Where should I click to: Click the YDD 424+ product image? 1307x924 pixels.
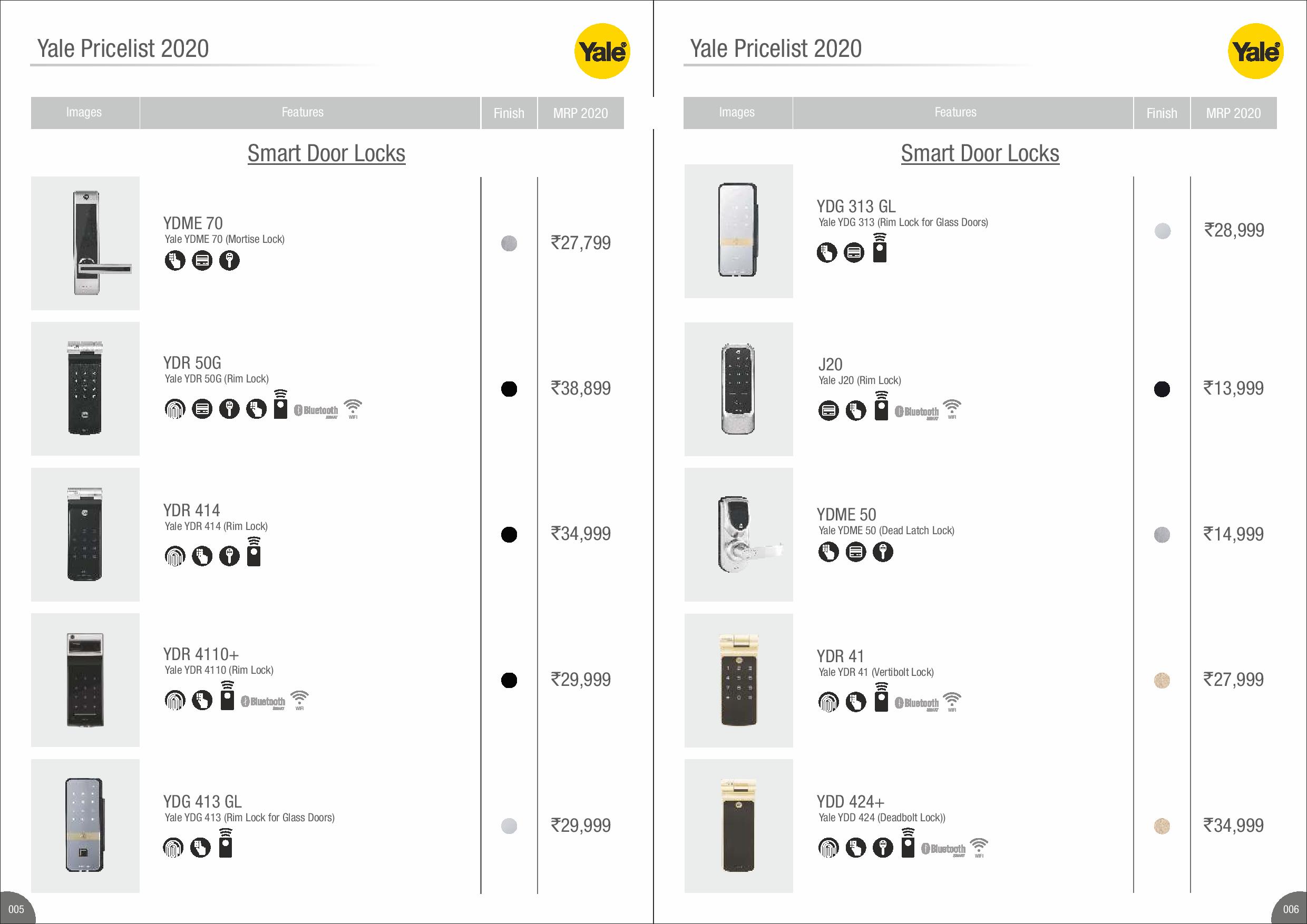pyautogui.click(x=738, y=825)
